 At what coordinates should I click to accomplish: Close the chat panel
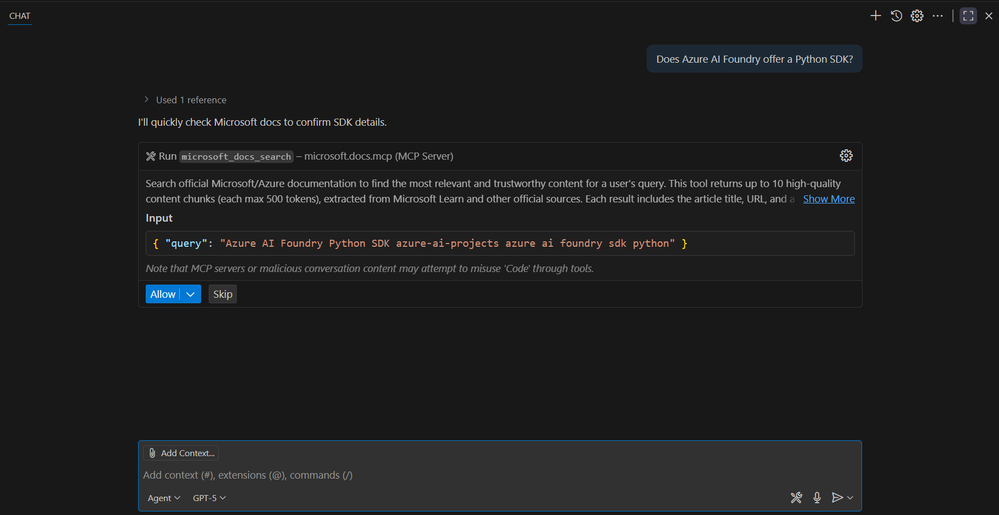[x=988, y=16]
